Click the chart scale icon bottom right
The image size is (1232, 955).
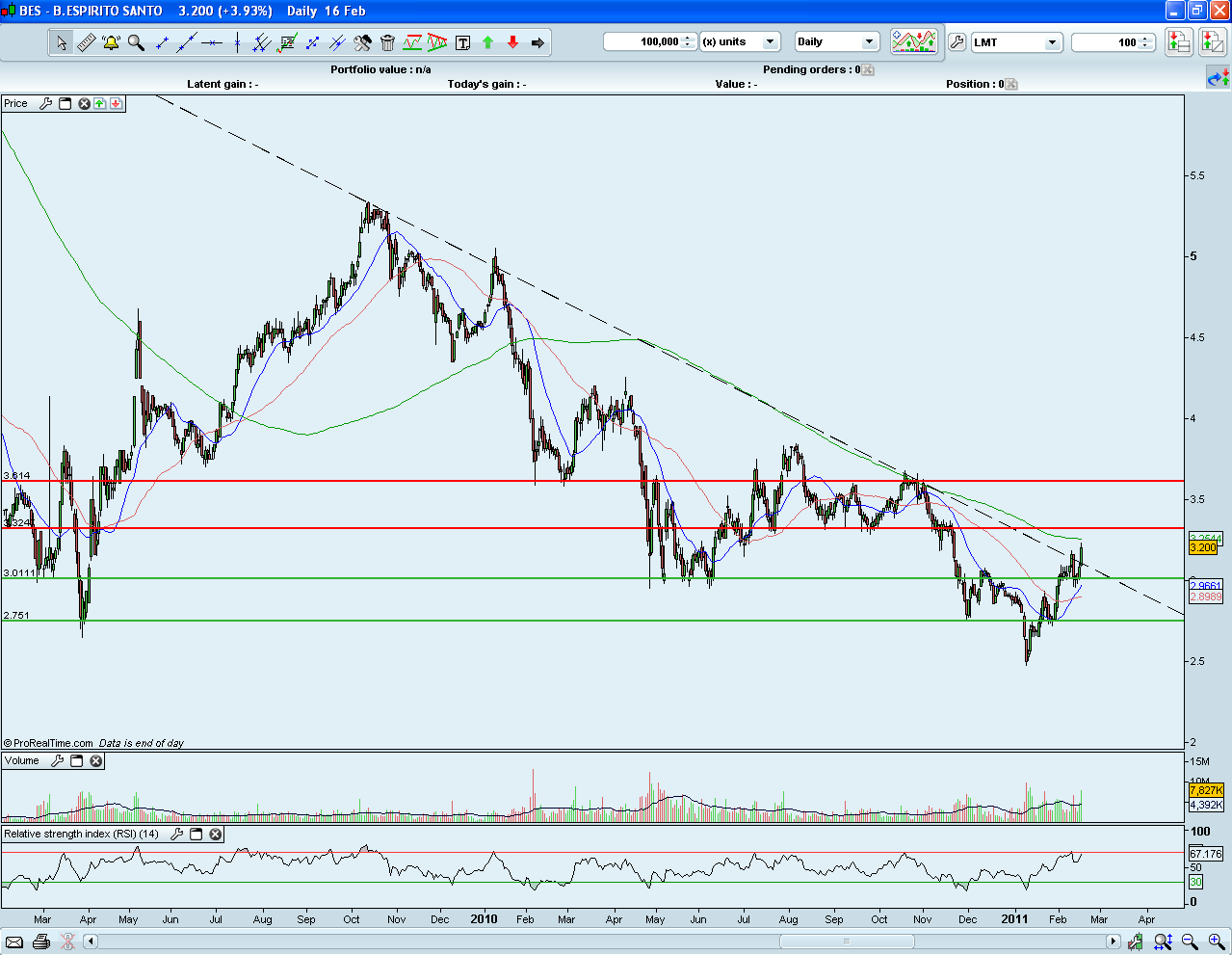1137,942
